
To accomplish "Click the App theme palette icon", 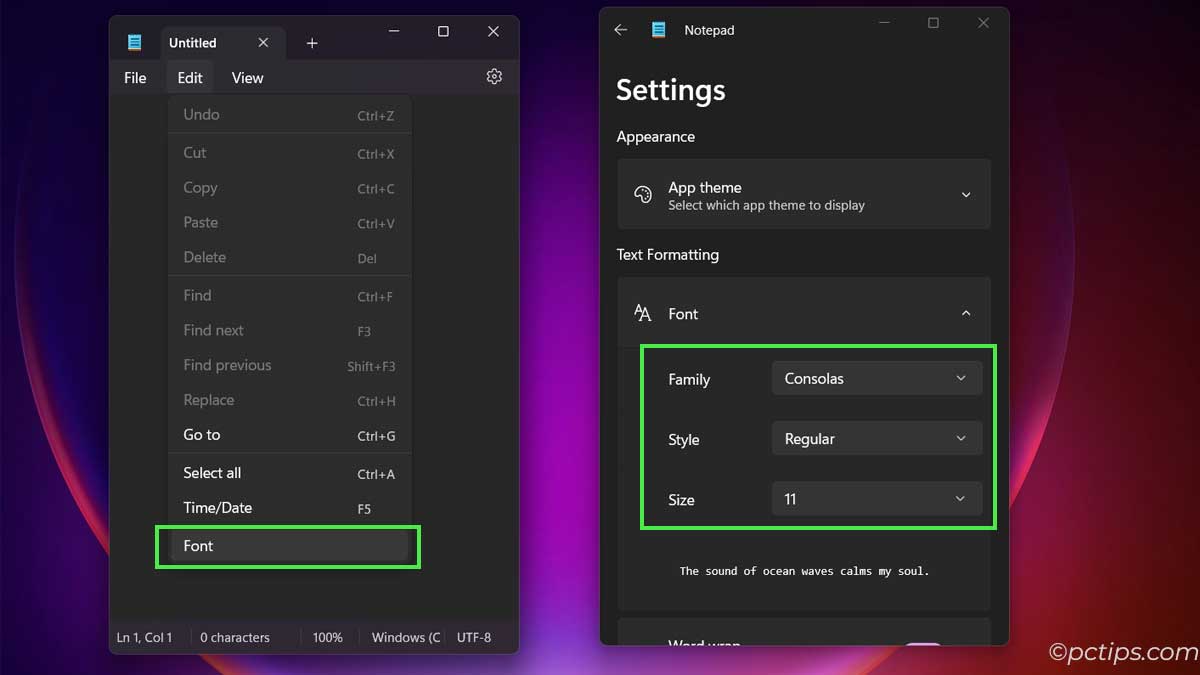I will coord(641,194).
